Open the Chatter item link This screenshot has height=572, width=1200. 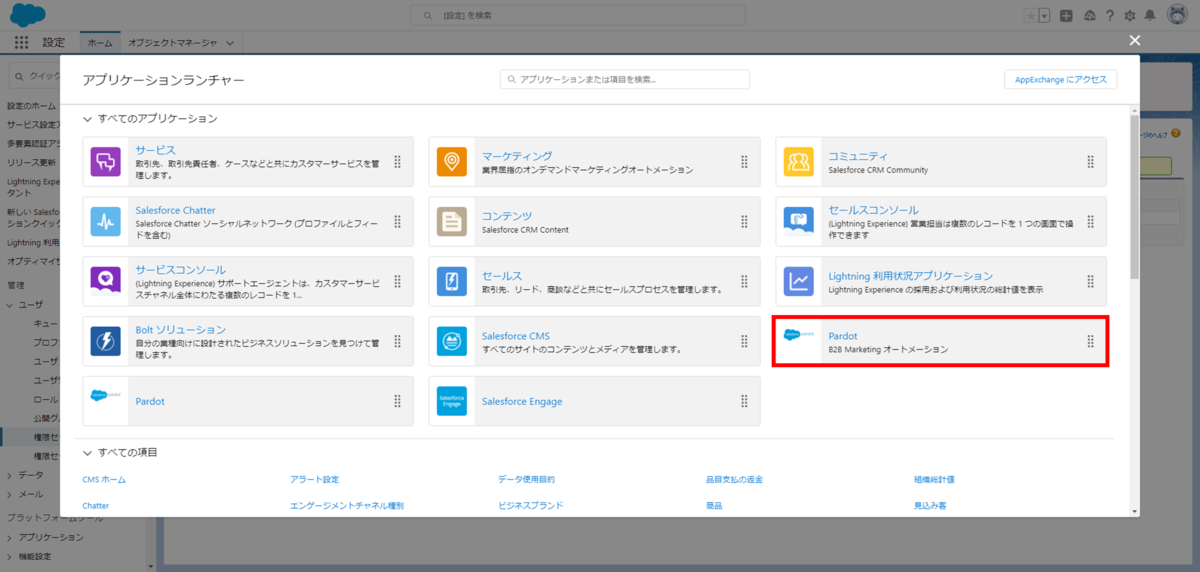pos(96,506)
